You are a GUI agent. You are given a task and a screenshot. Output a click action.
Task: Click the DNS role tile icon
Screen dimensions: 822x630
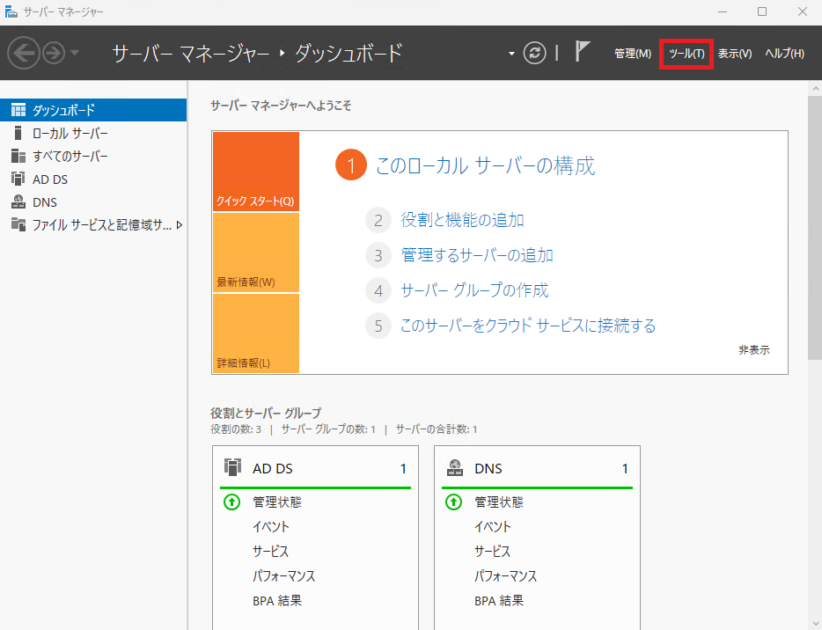[x=454, y=467]
